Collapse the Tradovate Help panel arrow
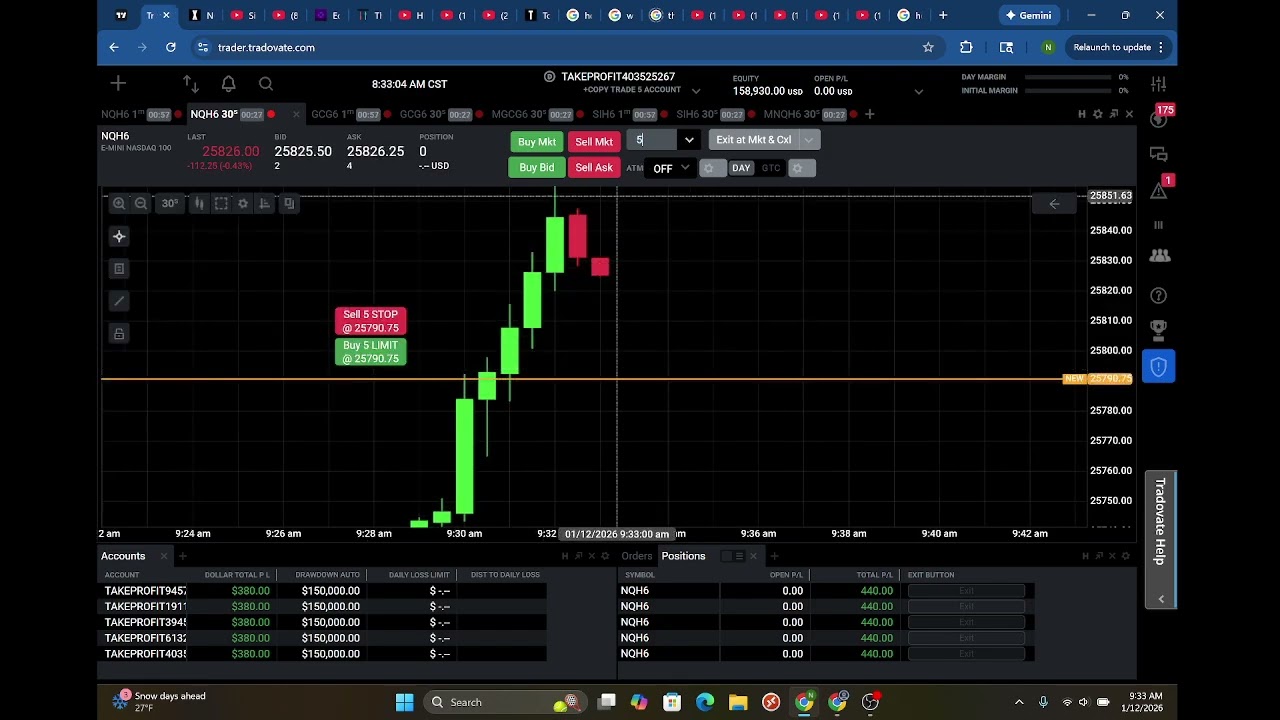 [x=1160, y=598]
